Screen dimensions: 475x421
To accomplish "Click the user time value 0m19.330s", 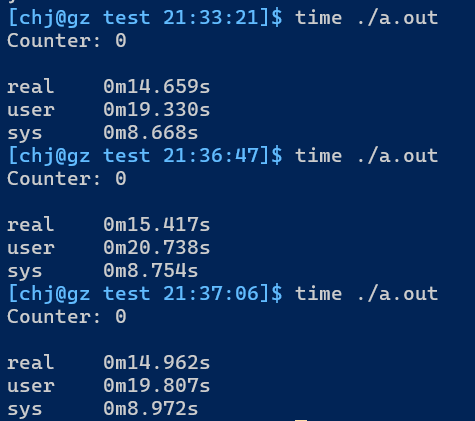I will point(157,109).
